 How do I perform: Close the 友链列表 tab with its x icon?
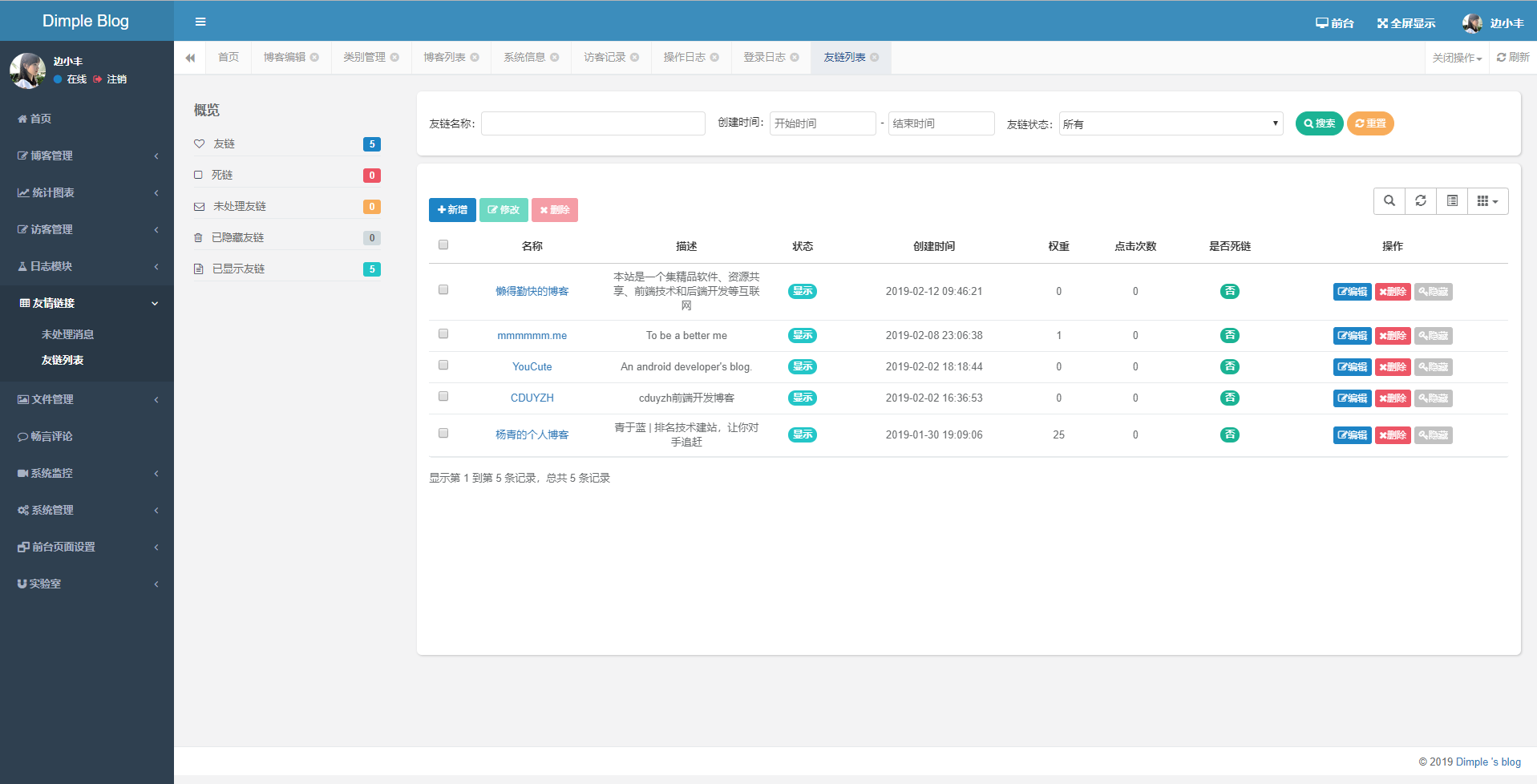point(874,58)
